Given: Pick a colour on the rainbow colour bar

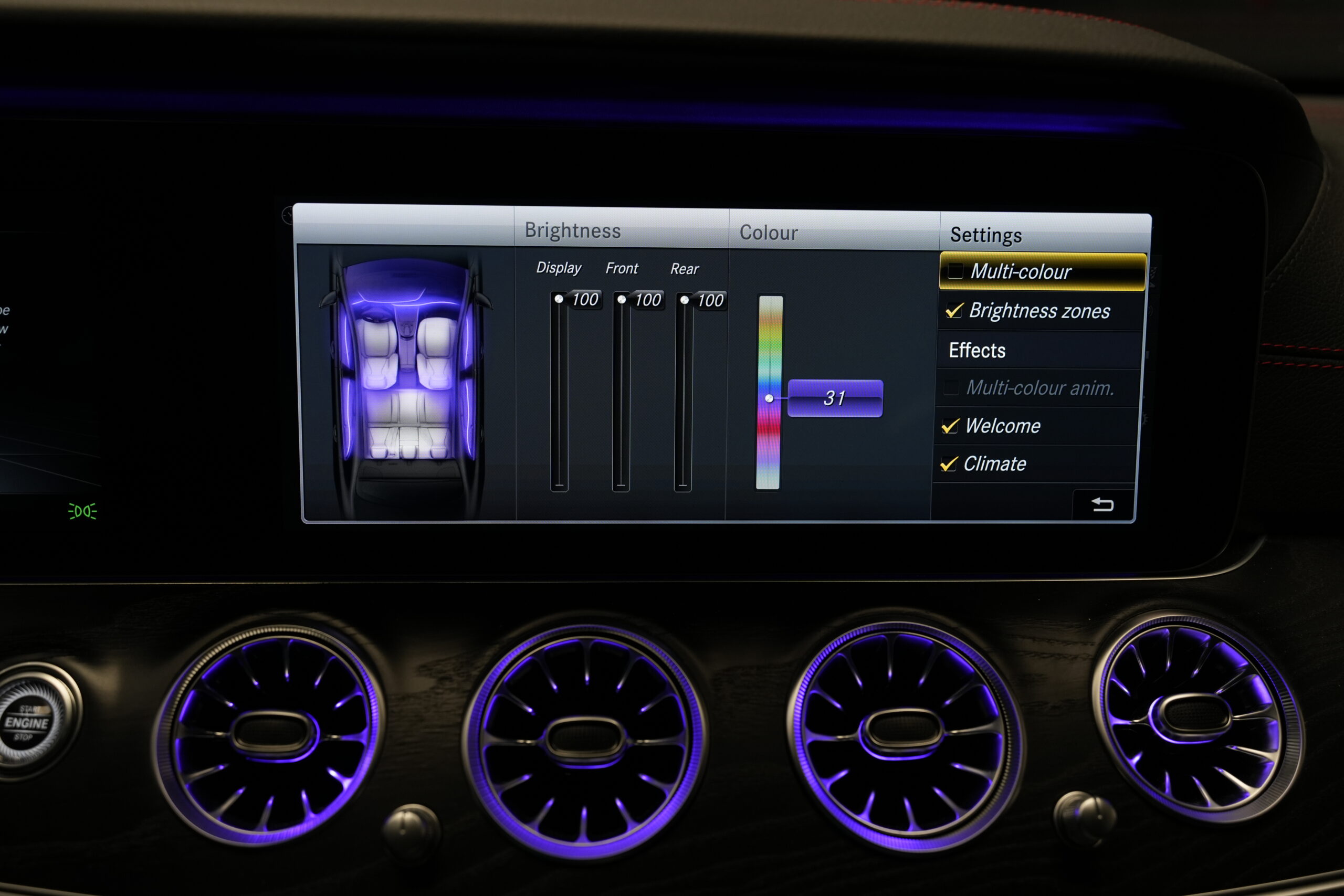Looking at the screenshot, I should 769,392.
